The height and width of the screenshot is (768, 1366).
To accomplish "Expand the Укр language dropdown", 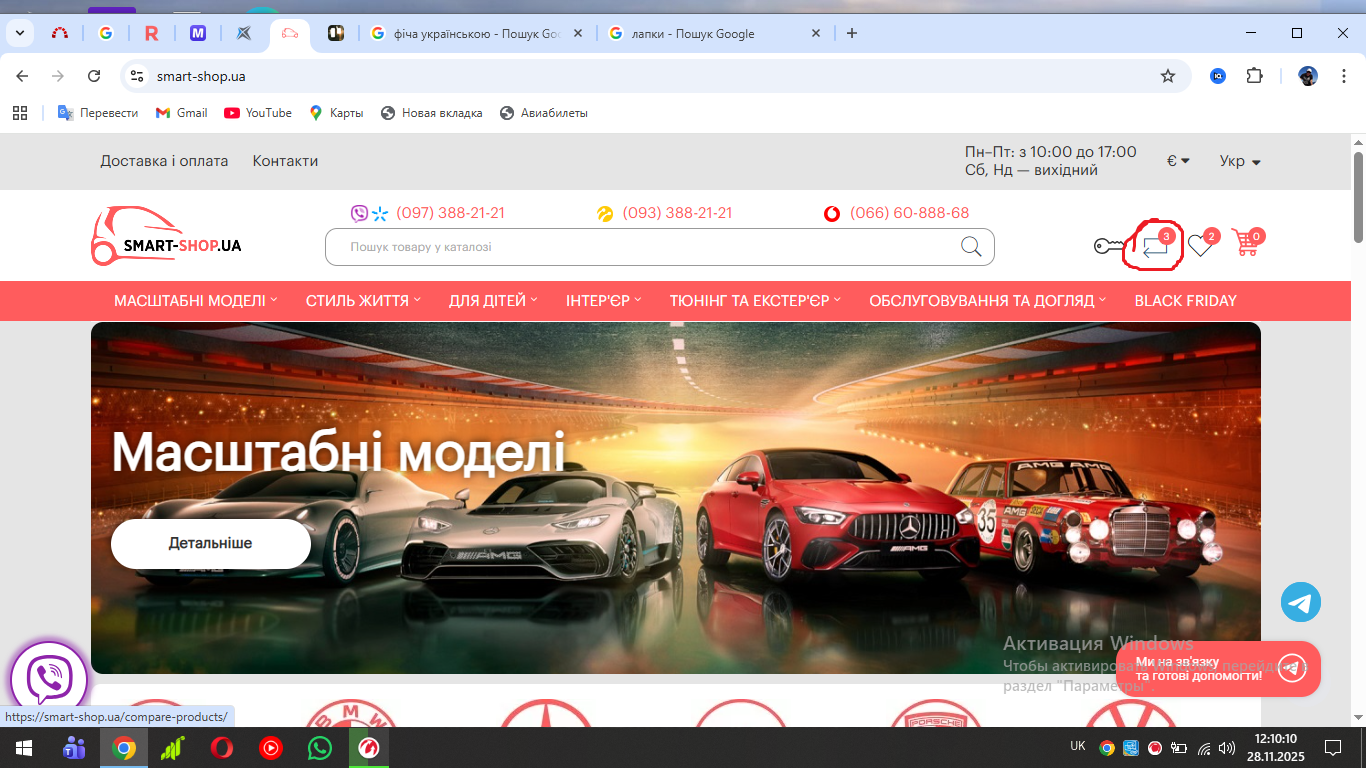I will (1240, 161).
